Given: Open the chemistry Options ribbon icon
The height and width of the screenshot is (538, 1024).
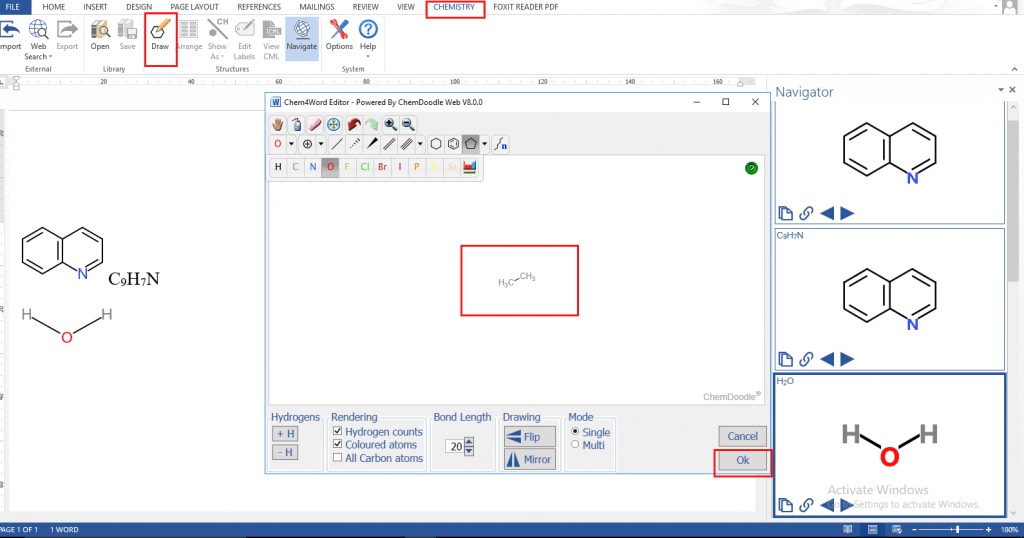Looking at the screenshot, I should (x=339, y=35).
